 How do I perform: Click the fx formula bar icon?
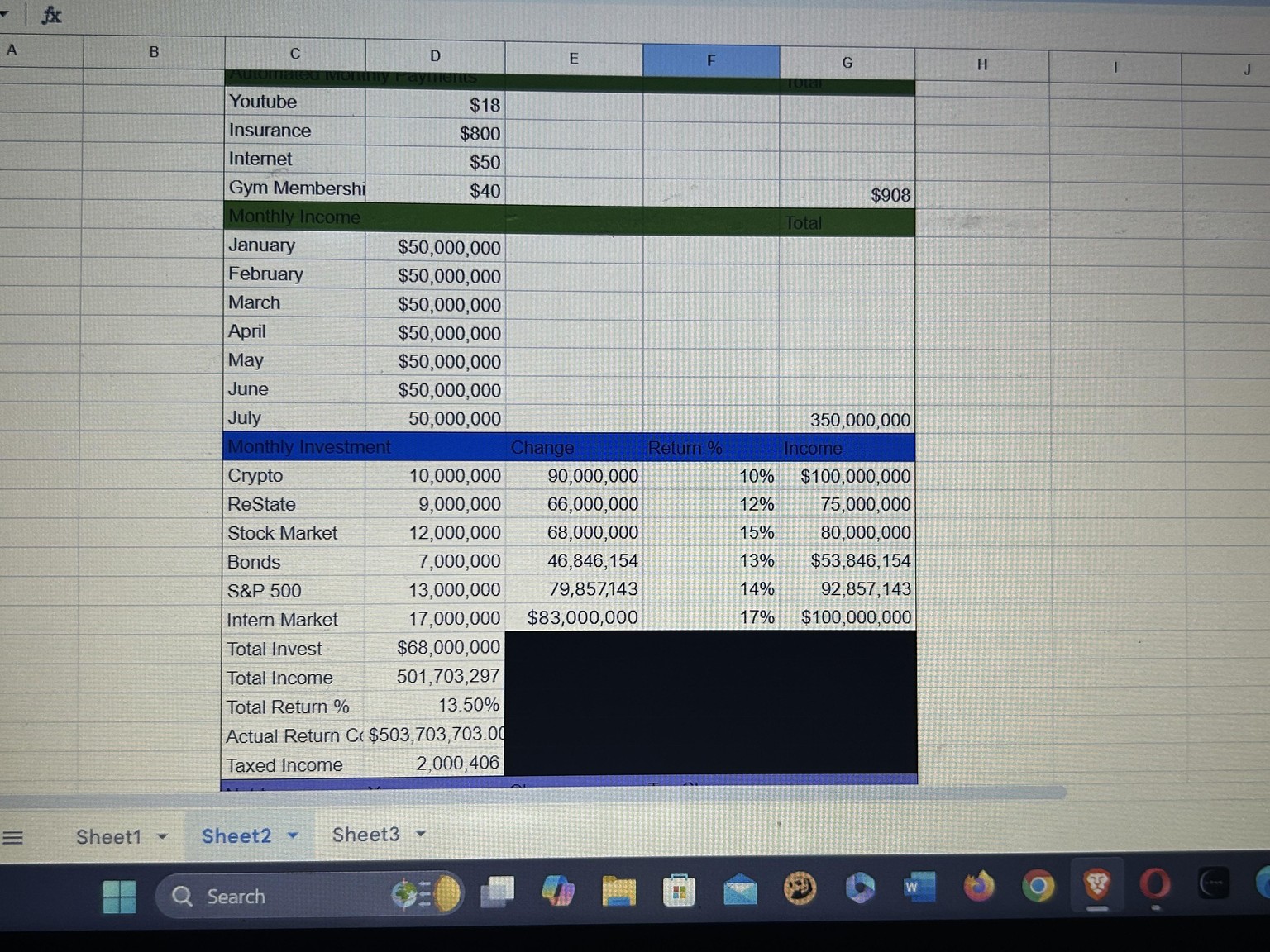[x=51, y=14]
